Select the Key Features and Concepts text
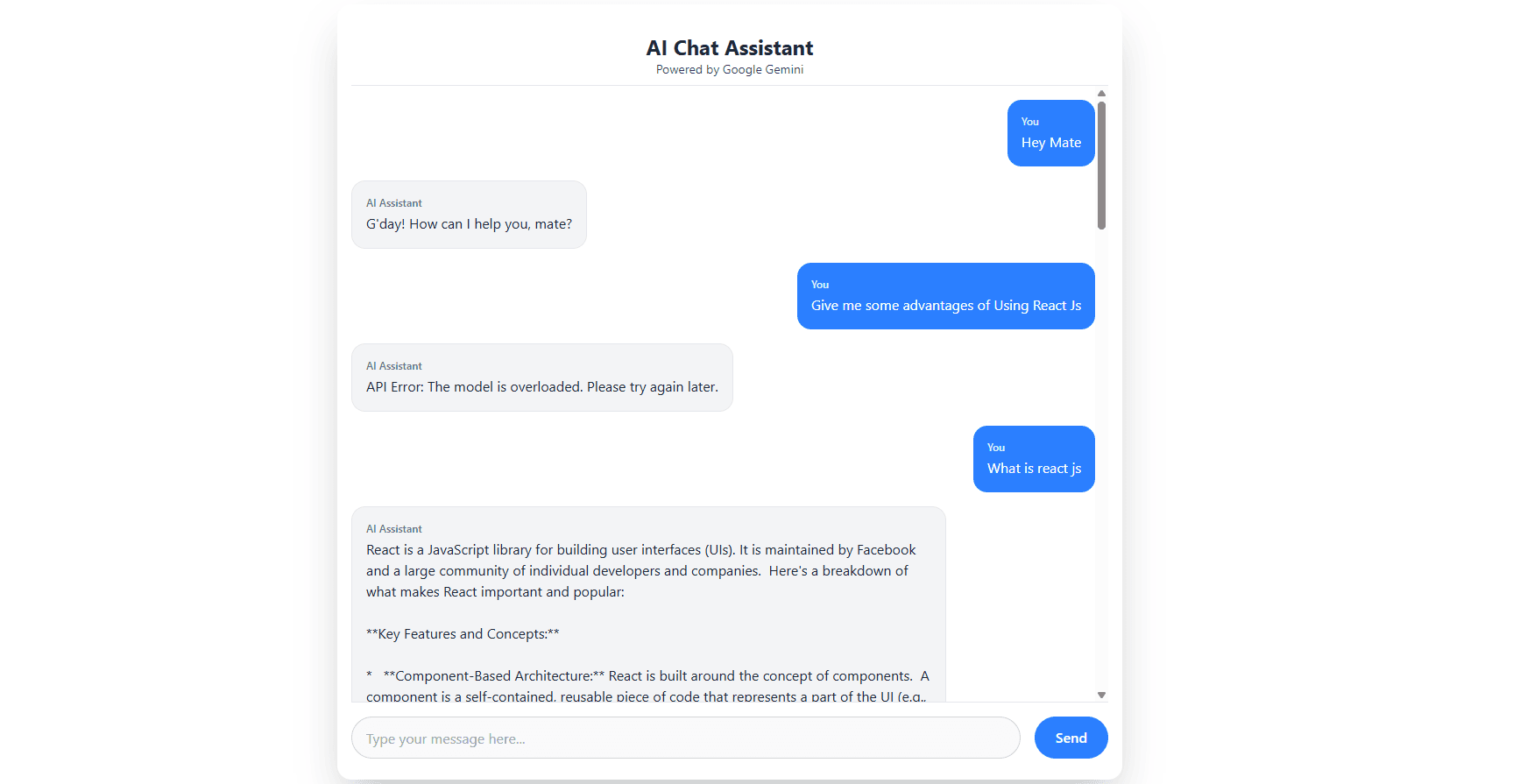This screenshot has height=784, width=1527. (x=463, y=633)
